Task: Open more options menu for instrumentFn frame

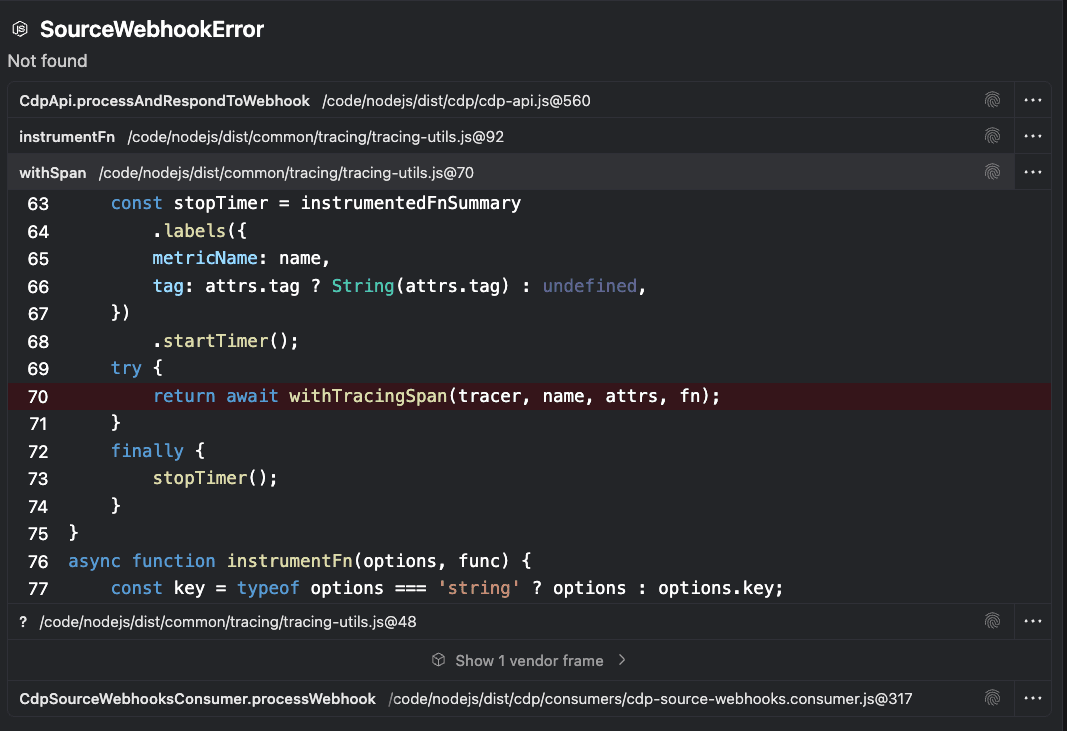Action: coord(1032,136)
